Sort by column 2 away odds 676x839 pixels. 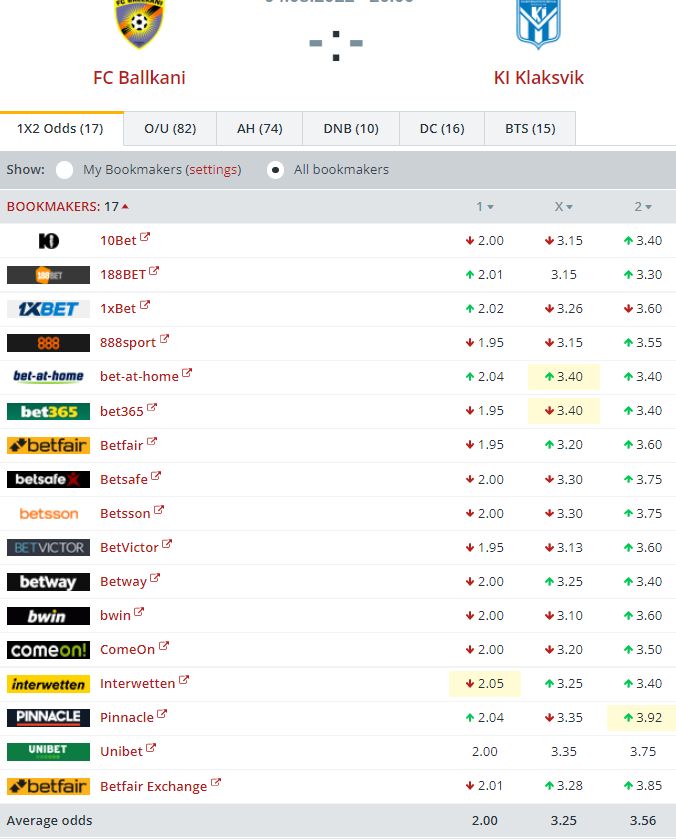tap(643, 207)
